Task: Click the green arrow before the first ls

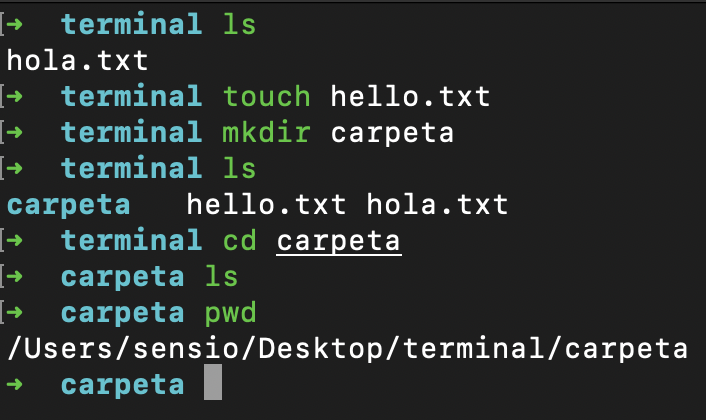Action: pyautogui.click(x=14, y=24)
